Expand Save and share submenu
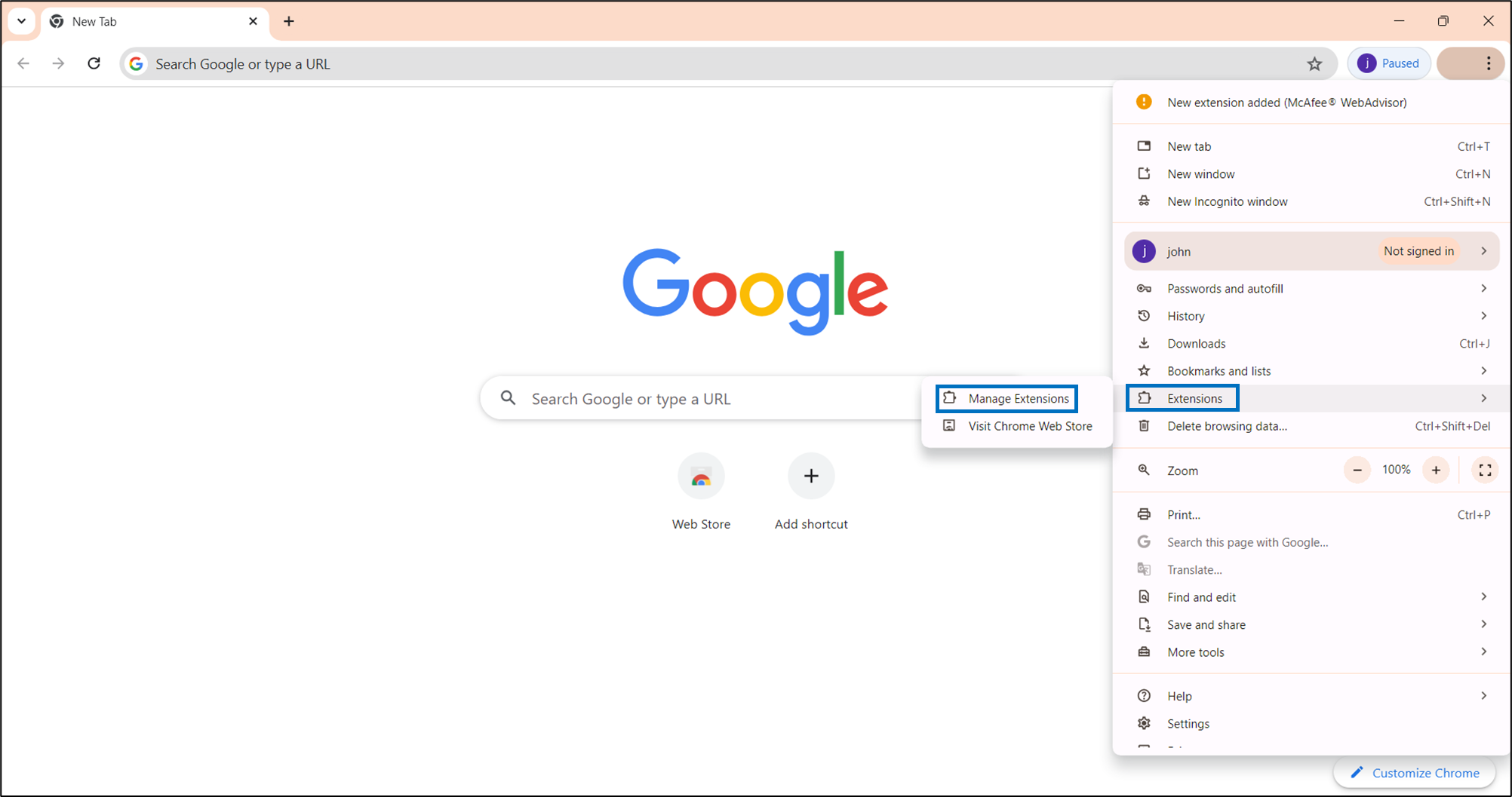The image size is (1512, 797). tap(1311, 625)
